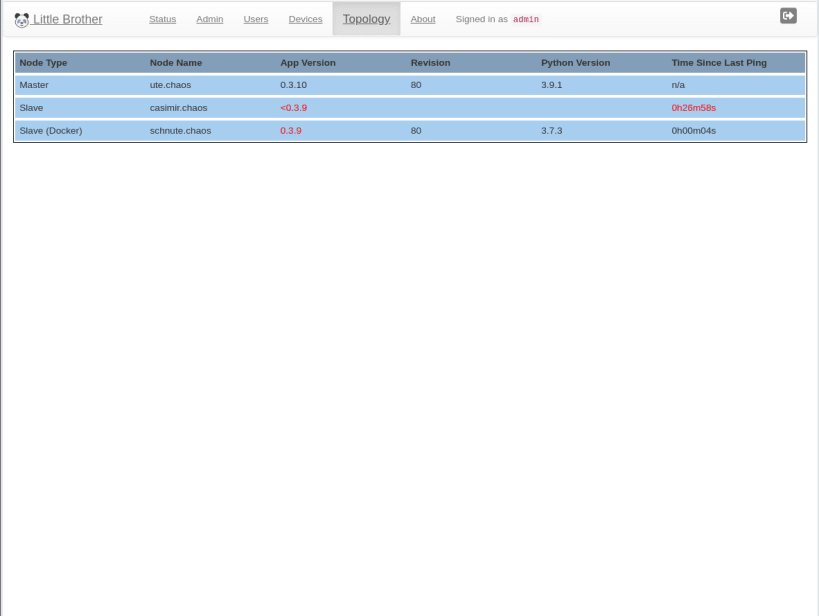Click the Time Since Last Ping header
This screenshot has width=819, height=616.
(719, 63)
